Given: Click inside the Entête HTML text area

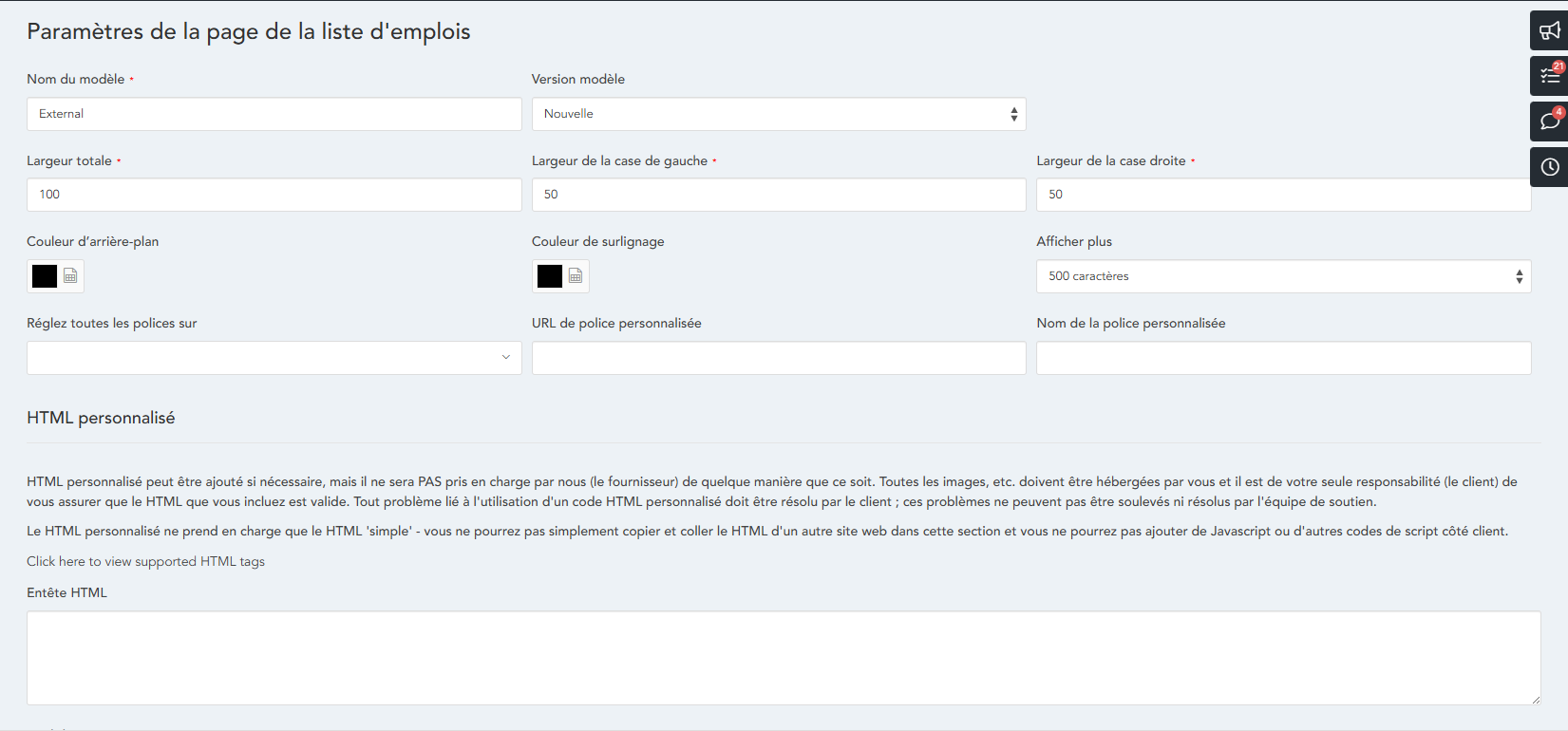Looking at the screenshot, I should [x=783, y=657].
